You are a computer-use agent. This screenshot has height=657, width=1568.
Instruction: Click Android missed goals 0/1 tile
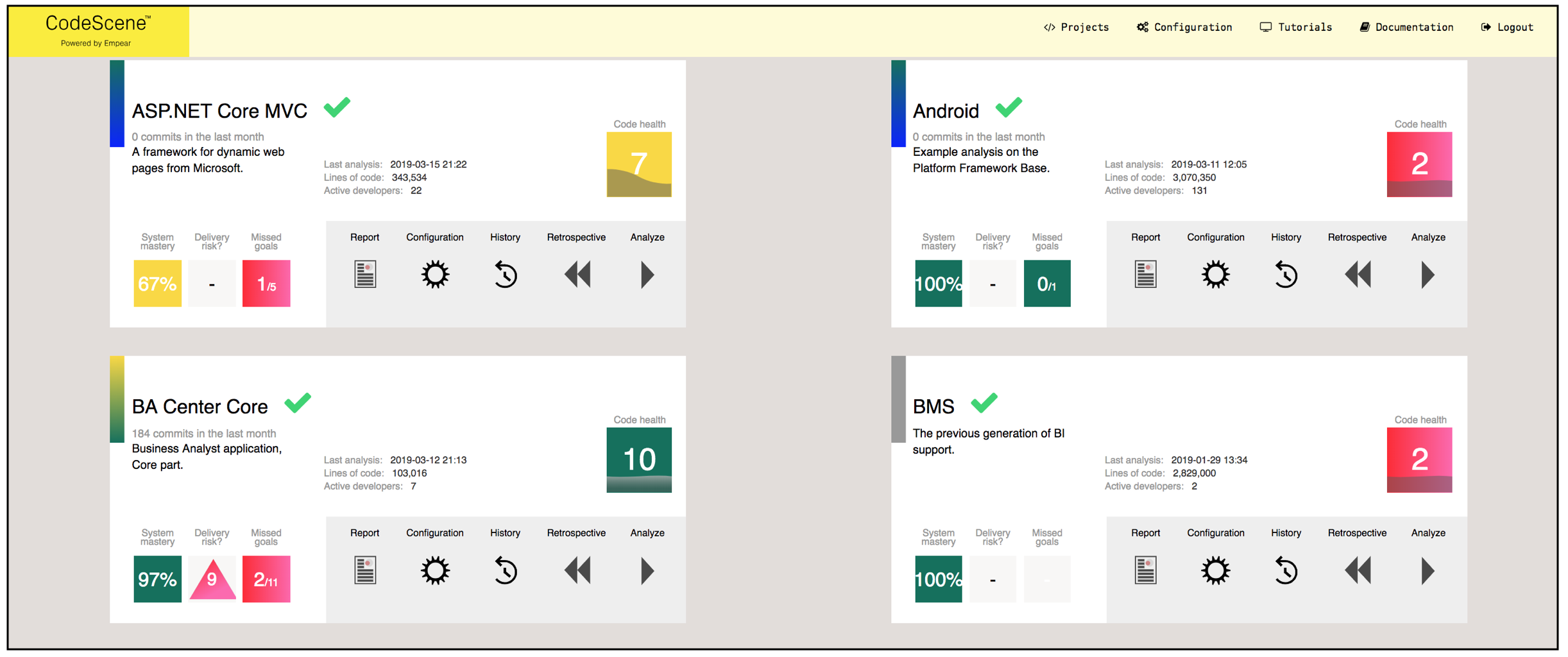[1047, 283]
